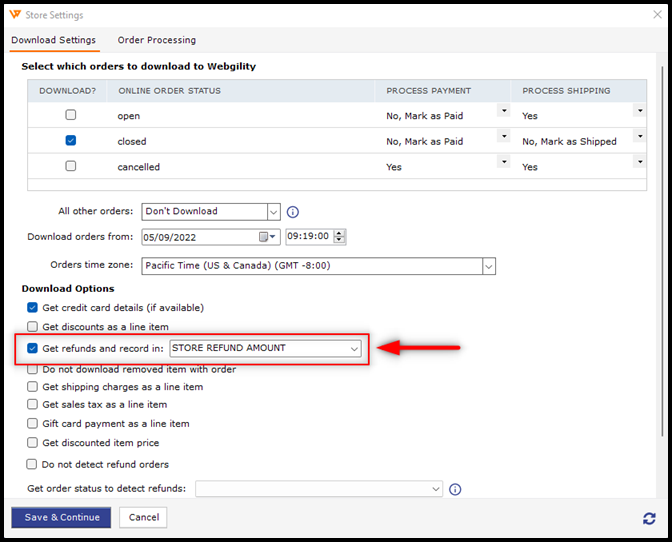
Task: Enable Do not detect refund orders
Action: click(x=33, y=464)
